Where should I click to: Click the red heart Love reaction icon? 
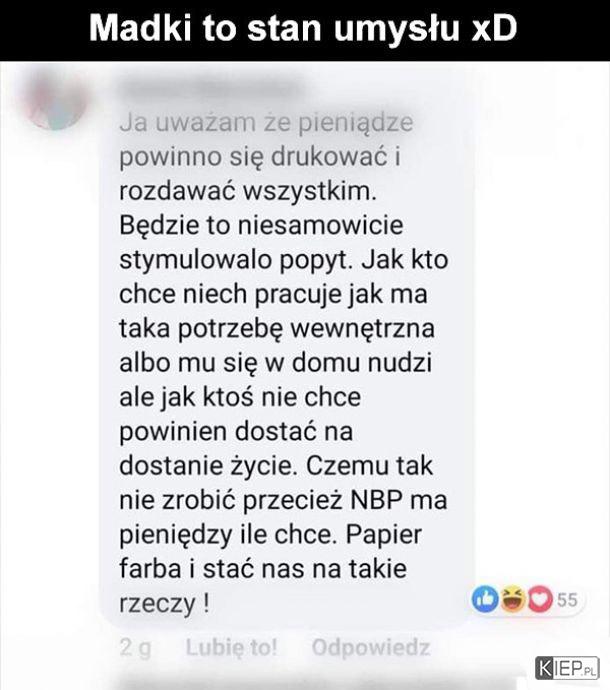tap(540, 599)
